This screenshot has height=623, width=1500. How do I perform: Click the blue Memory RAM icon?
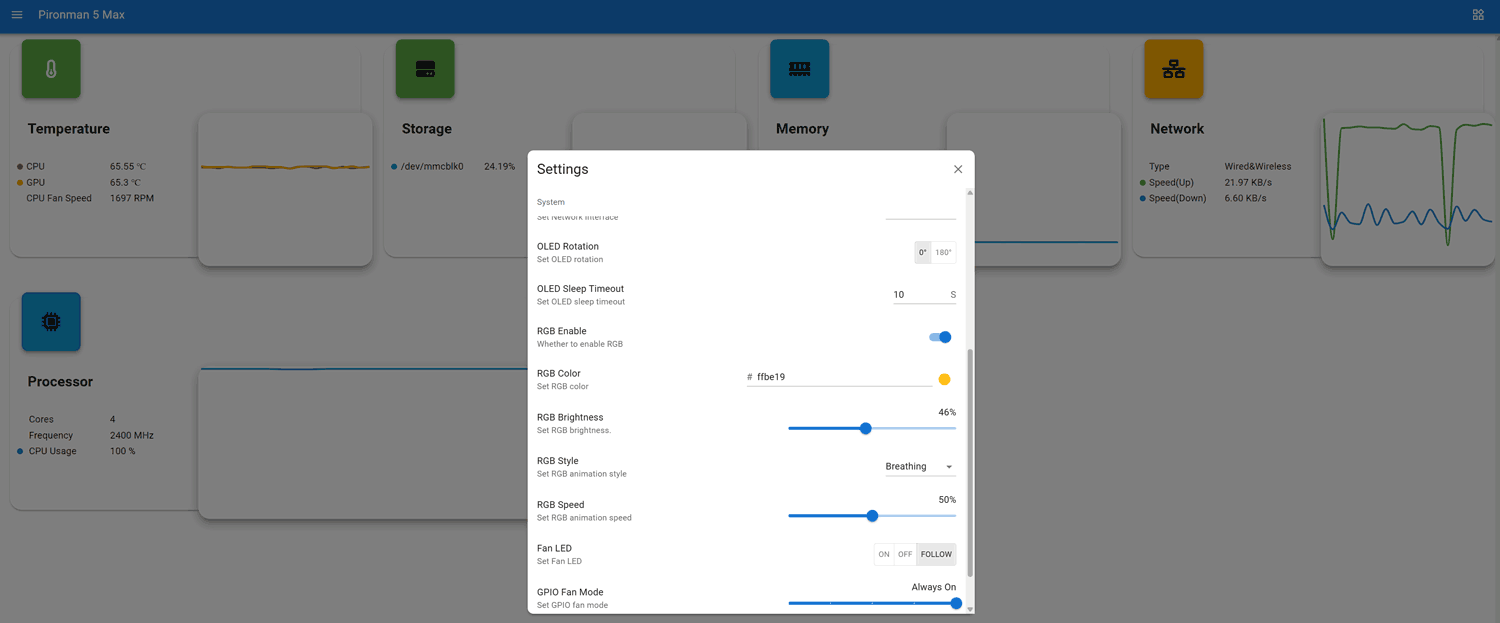coord(799,69)
